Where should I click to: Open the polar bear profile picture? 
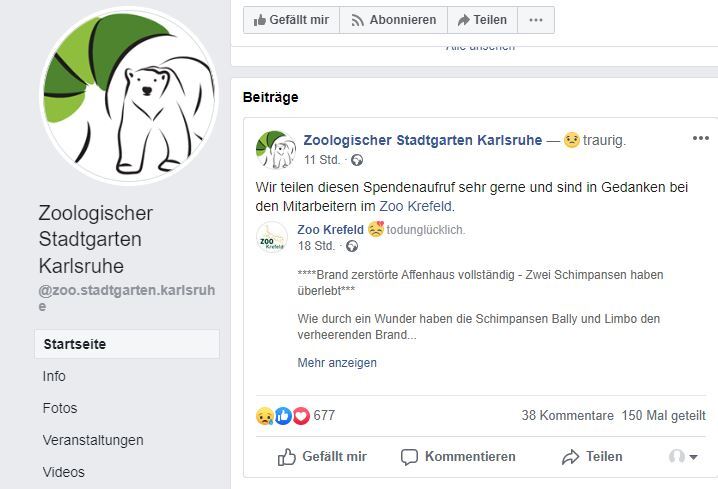click(x=130, y=97)
